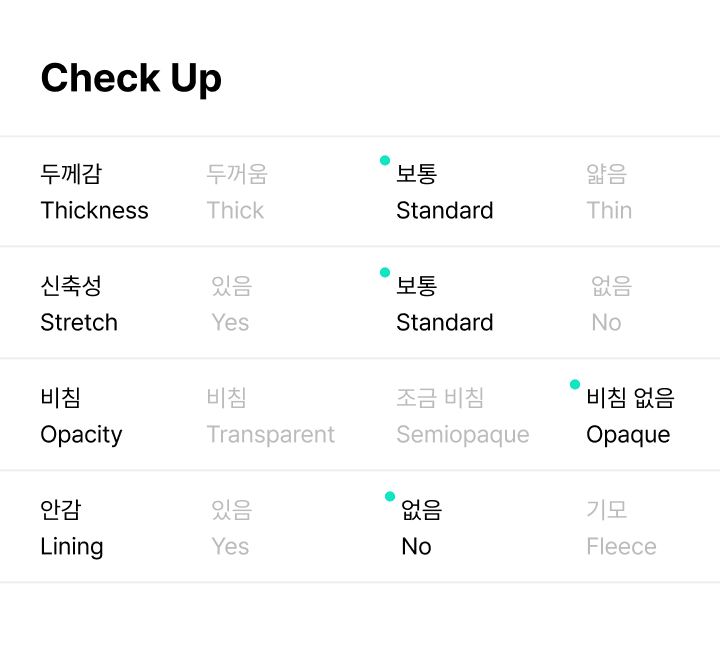
Task: Select the Thick thickness option
Action: coord(236,192)
